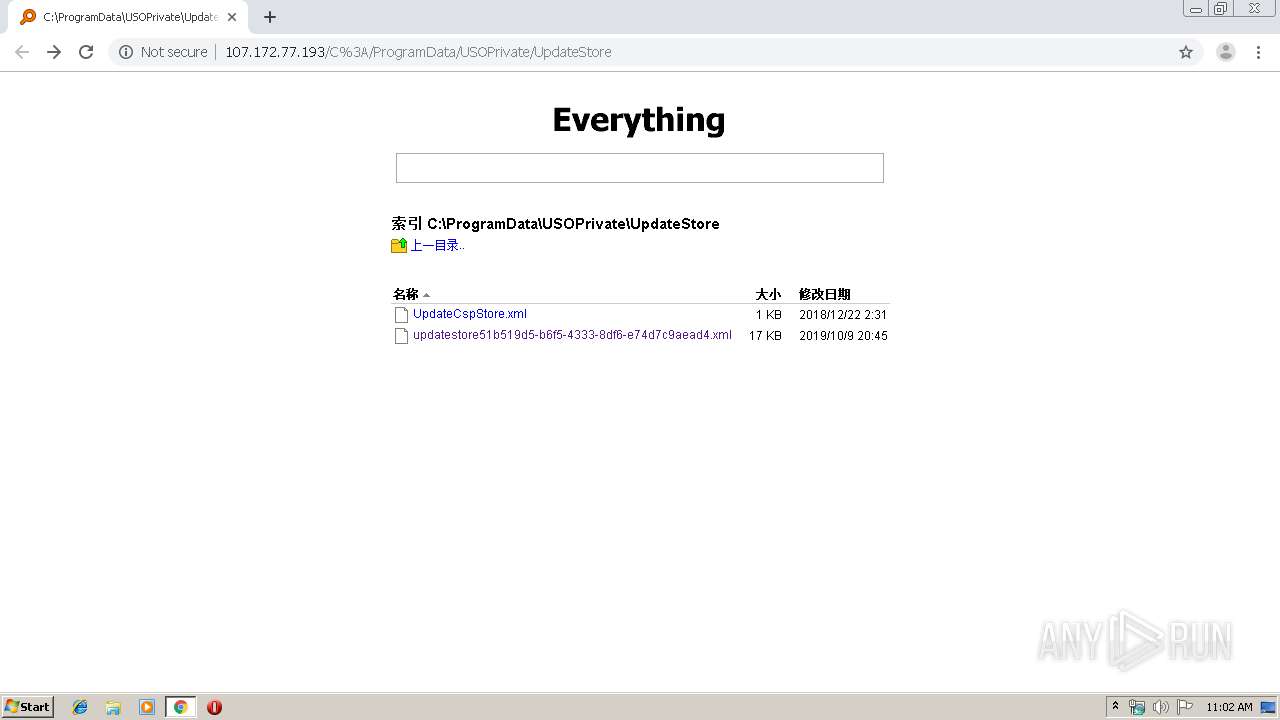Viewport: 1280px width, 720px height.
Task: Click the index path heading text
Action: pyautogui.click(x=555, y=224)
